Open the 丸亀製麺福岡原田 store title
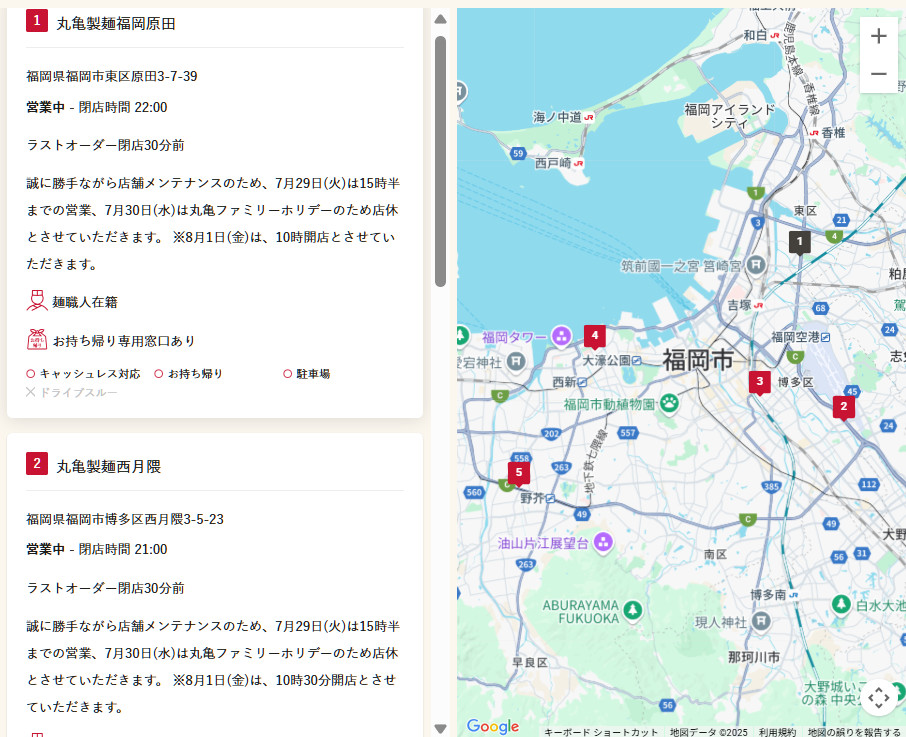 coord(116,24)
